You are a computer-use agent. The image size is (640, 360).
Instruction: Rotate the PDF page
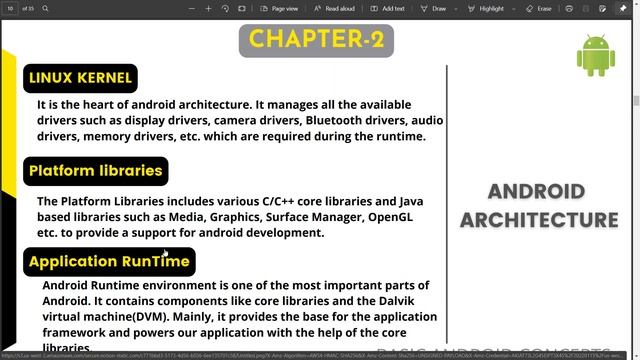tap(225, 9)
